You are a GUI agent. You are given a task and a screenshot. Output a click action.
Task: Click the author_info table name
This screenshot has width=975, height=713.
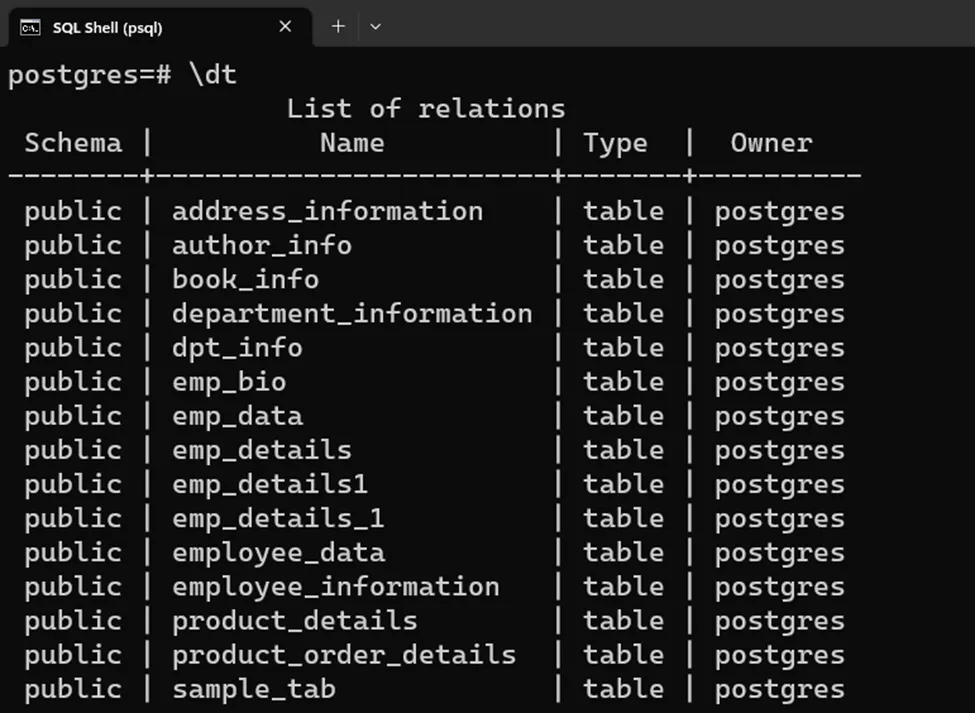coord(262,245)
